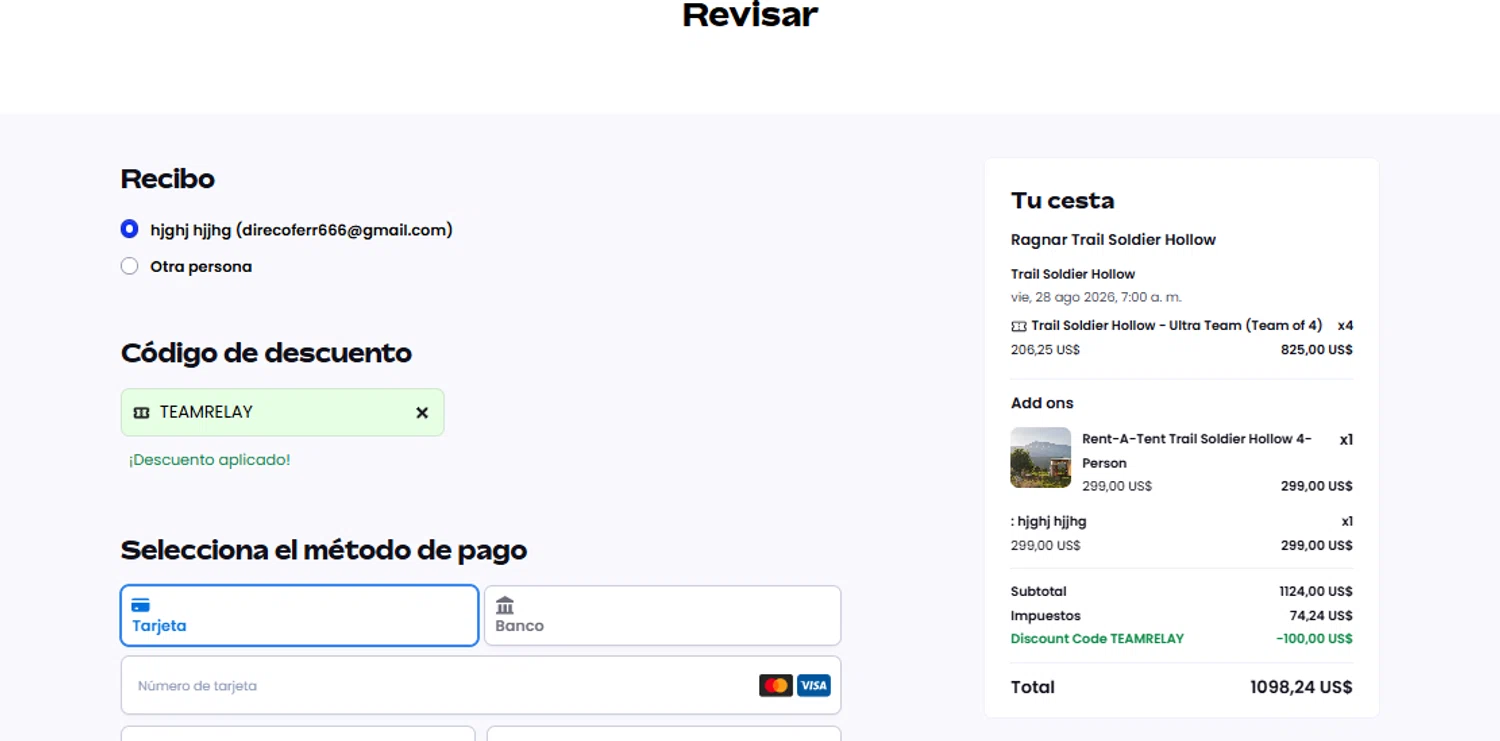1500x741 pixels.
Task: Click the Rent-A-Tent Trail Soldier Hollow 4-Person name
Action: click(x=1197, y=451)
